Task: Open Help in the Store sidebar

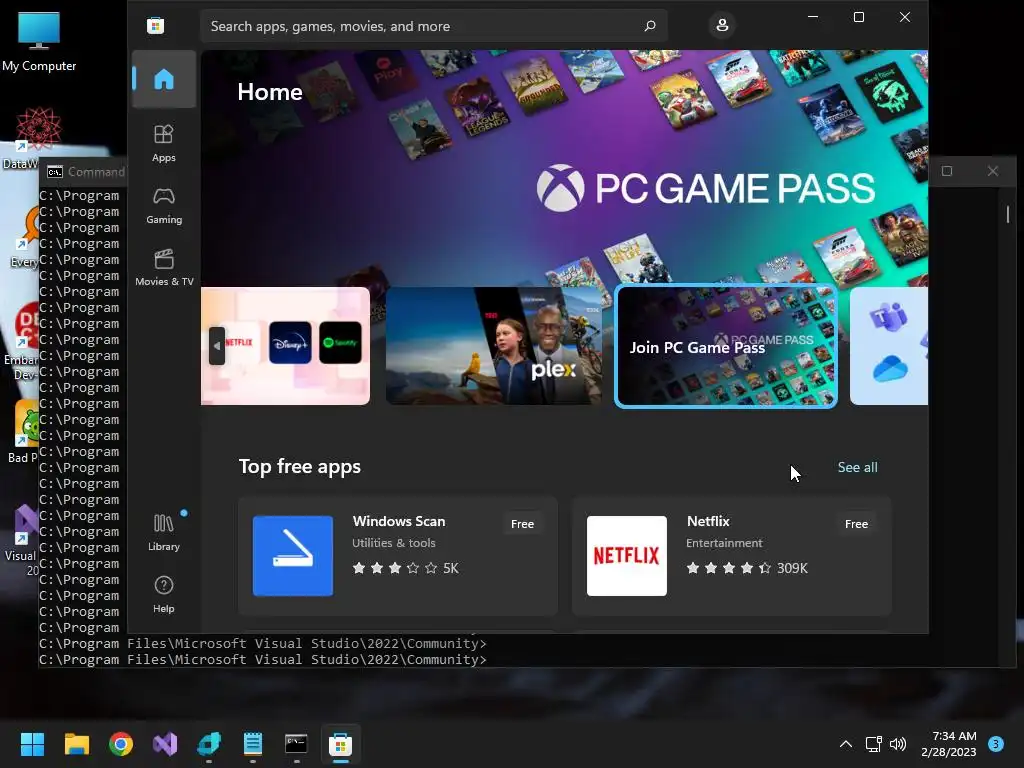Action: (164, 594)
